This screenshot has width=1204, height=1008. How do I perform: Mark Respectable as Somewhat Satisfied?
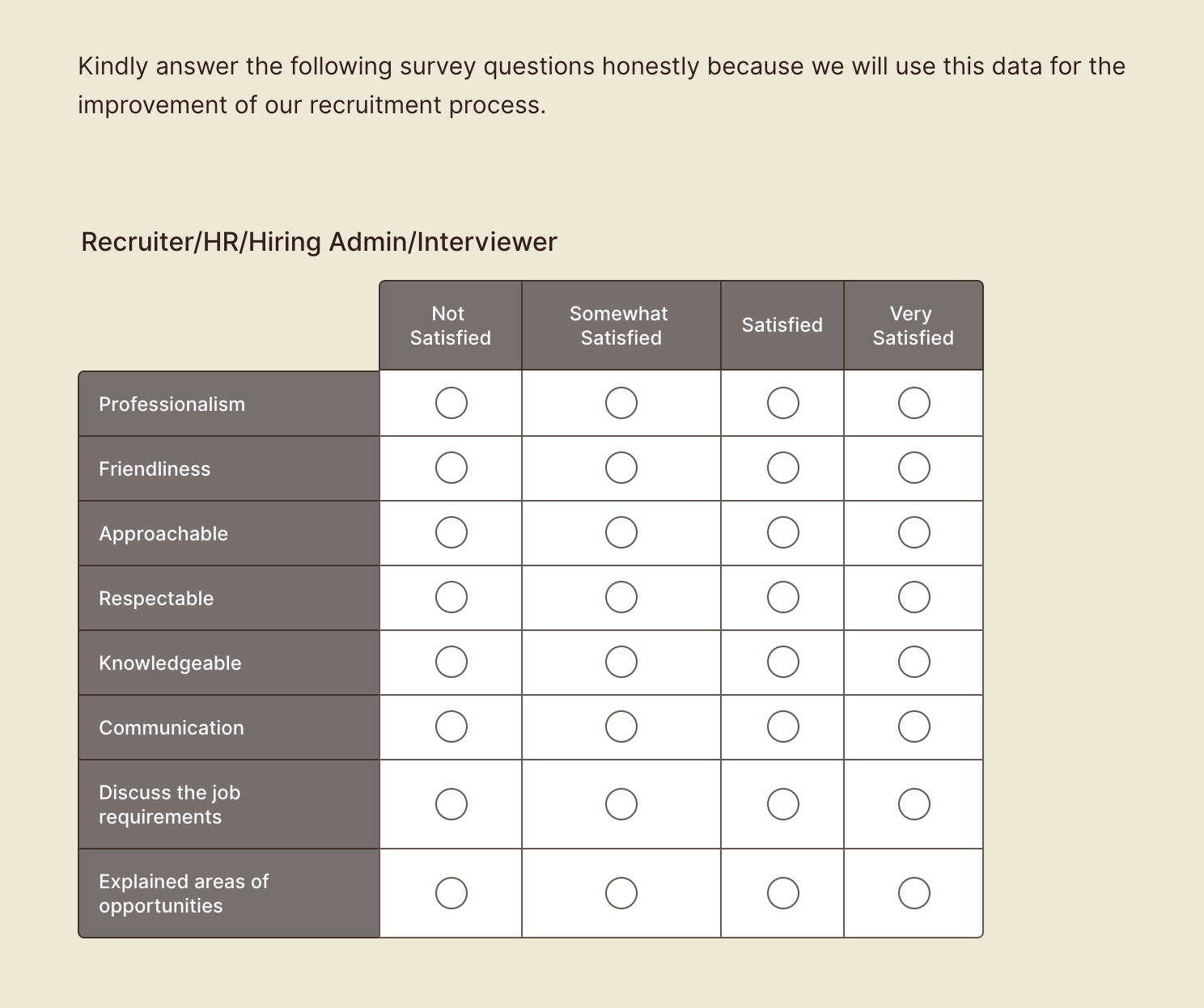(x=621, y=597)
